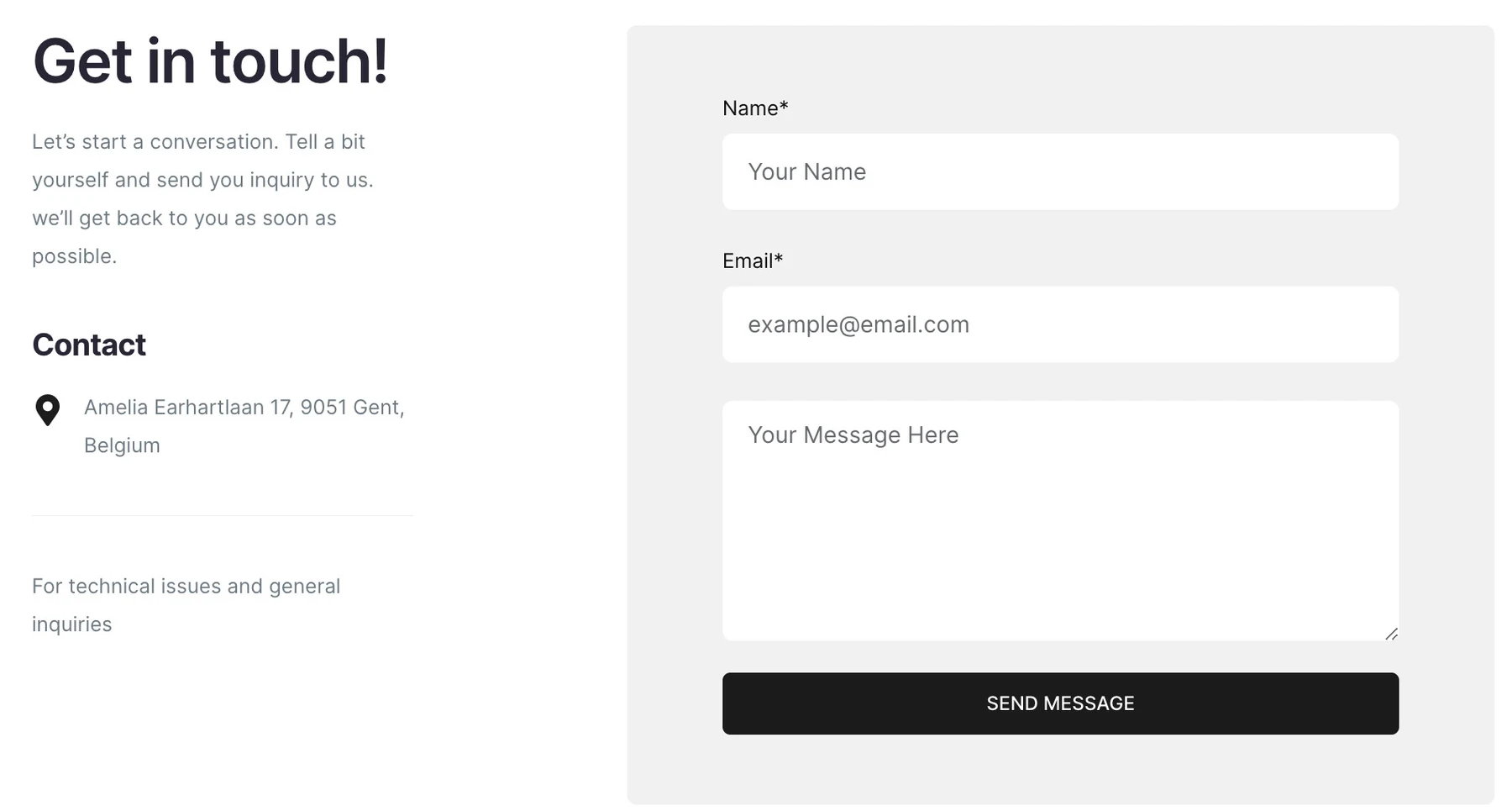Click the asterisk beside the Email label

(x=779, y=259)
